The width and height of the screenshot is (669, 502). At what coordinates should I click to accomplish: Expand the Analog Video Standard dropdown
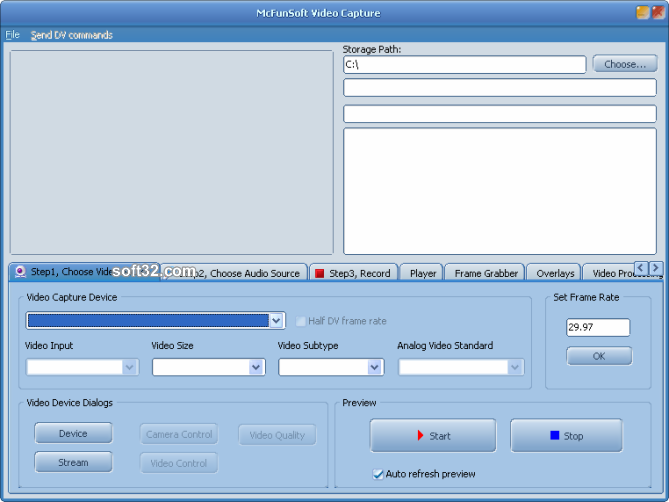tap(515, 367)
